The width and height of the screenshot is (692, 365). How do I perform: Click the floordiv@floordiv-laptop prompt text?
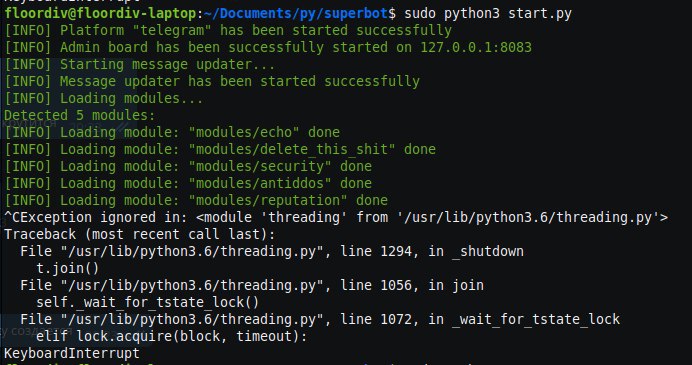point(101,14)
